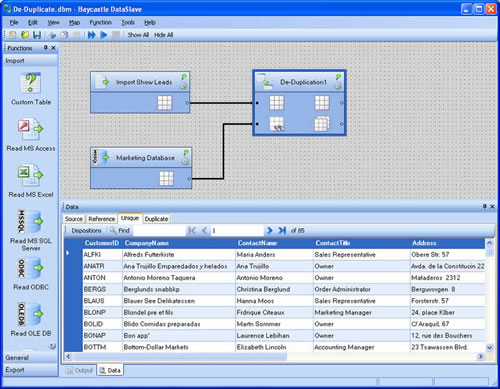Click output table icon in Marketing Database
The width and height of the screenshot is (500, 389).
pos(166,178)
